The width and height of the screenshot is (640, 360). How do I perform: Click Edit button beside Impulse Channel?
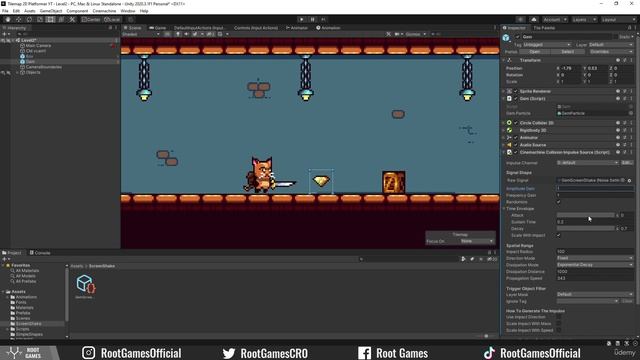click(x=627, y=162)
